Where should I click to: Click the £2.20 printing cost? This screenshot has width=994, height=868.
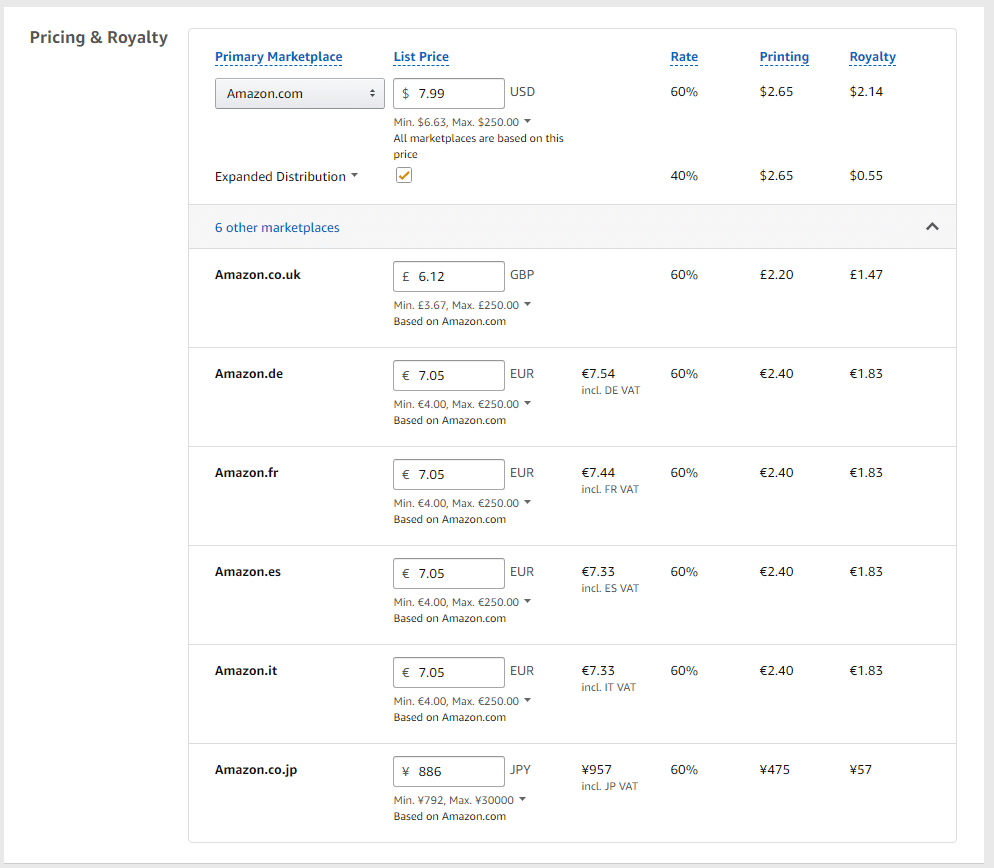(777, 275)
